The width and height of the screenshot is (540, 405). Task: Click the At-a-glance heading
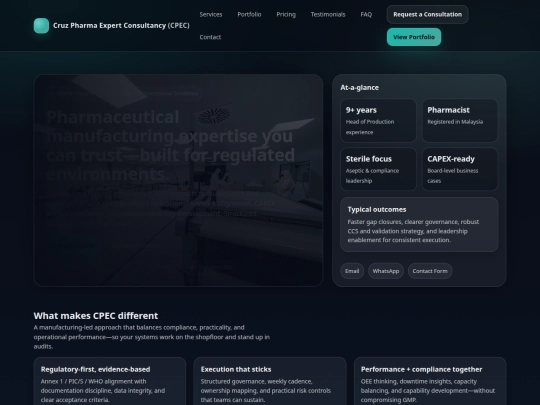pos(360,87)
